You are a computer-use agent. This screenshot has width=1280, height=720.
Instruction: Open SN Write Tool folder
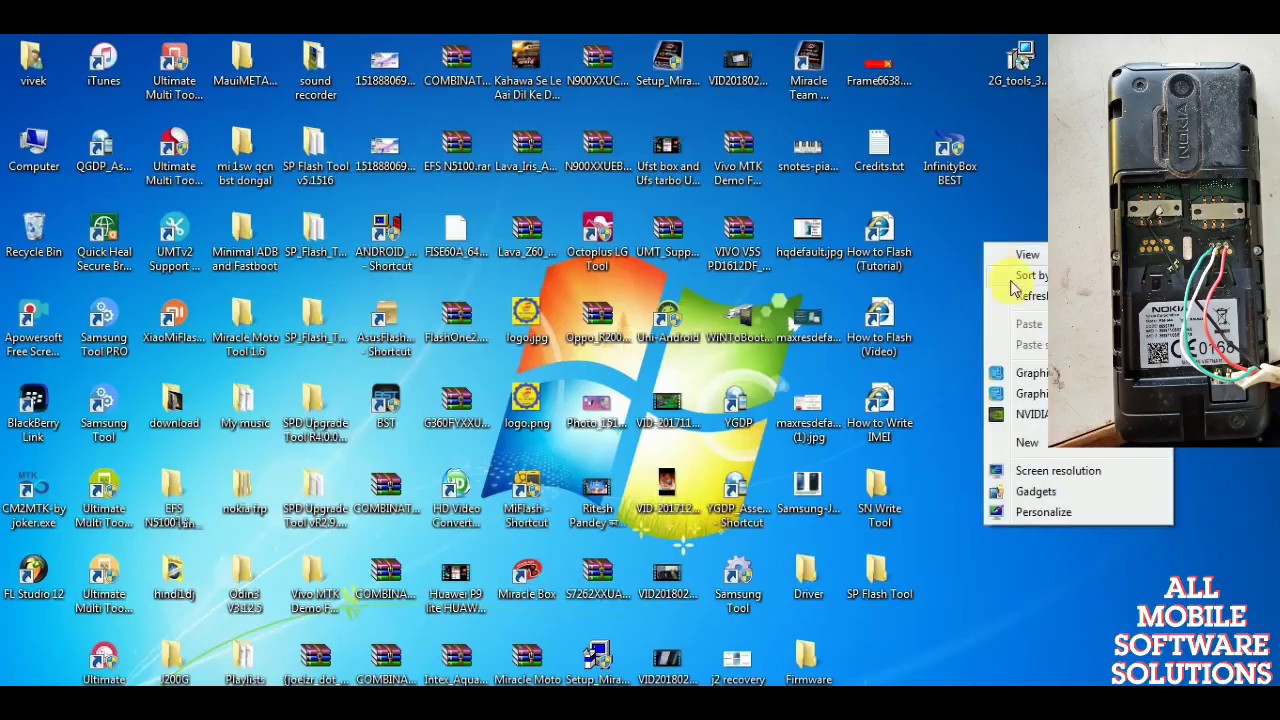click(x=880, y=499)
